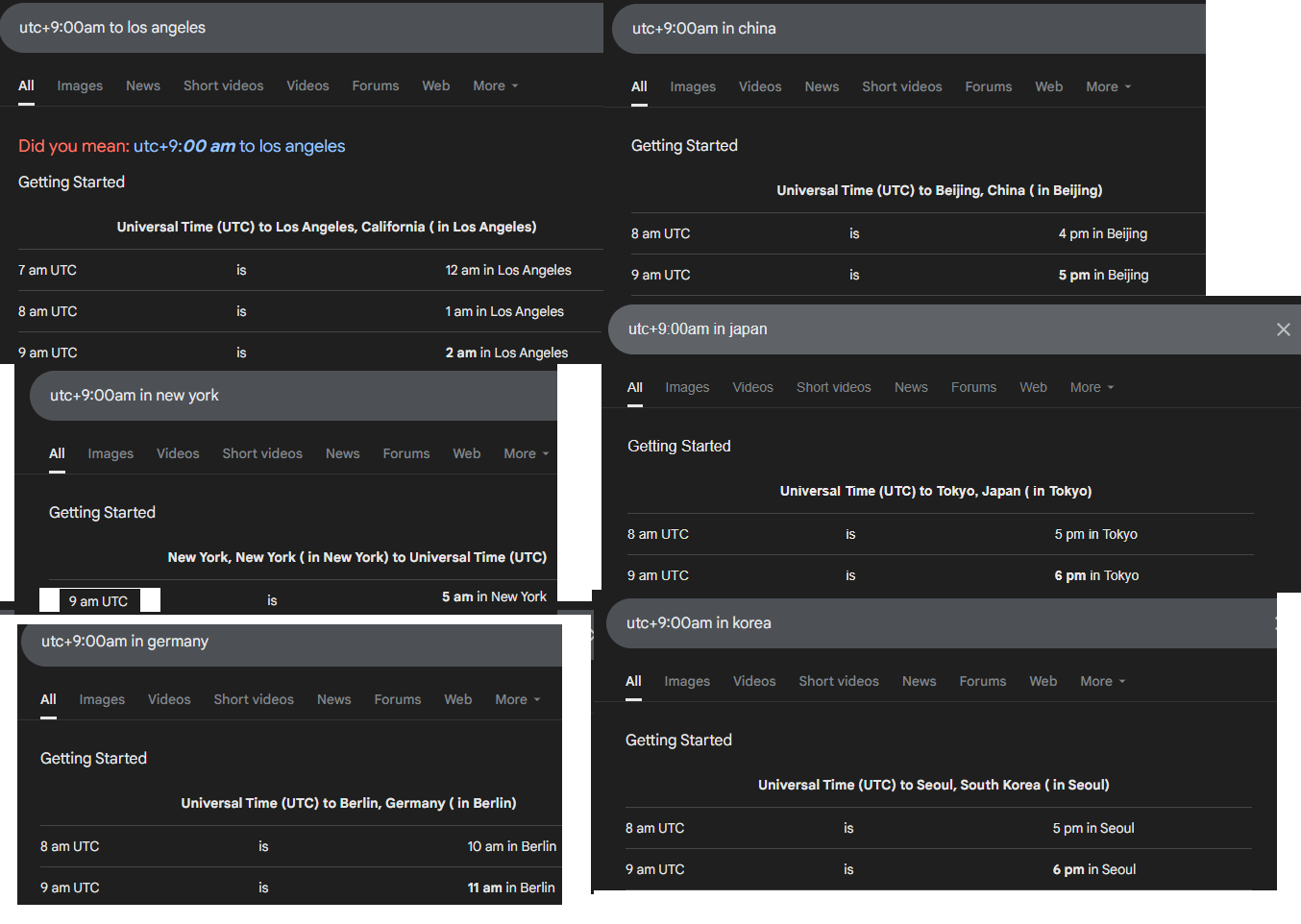Screen dimensions: 1301x924
Task: Click '2 am in Los Angeles' result cell
Action: click(x=506, y=353)
